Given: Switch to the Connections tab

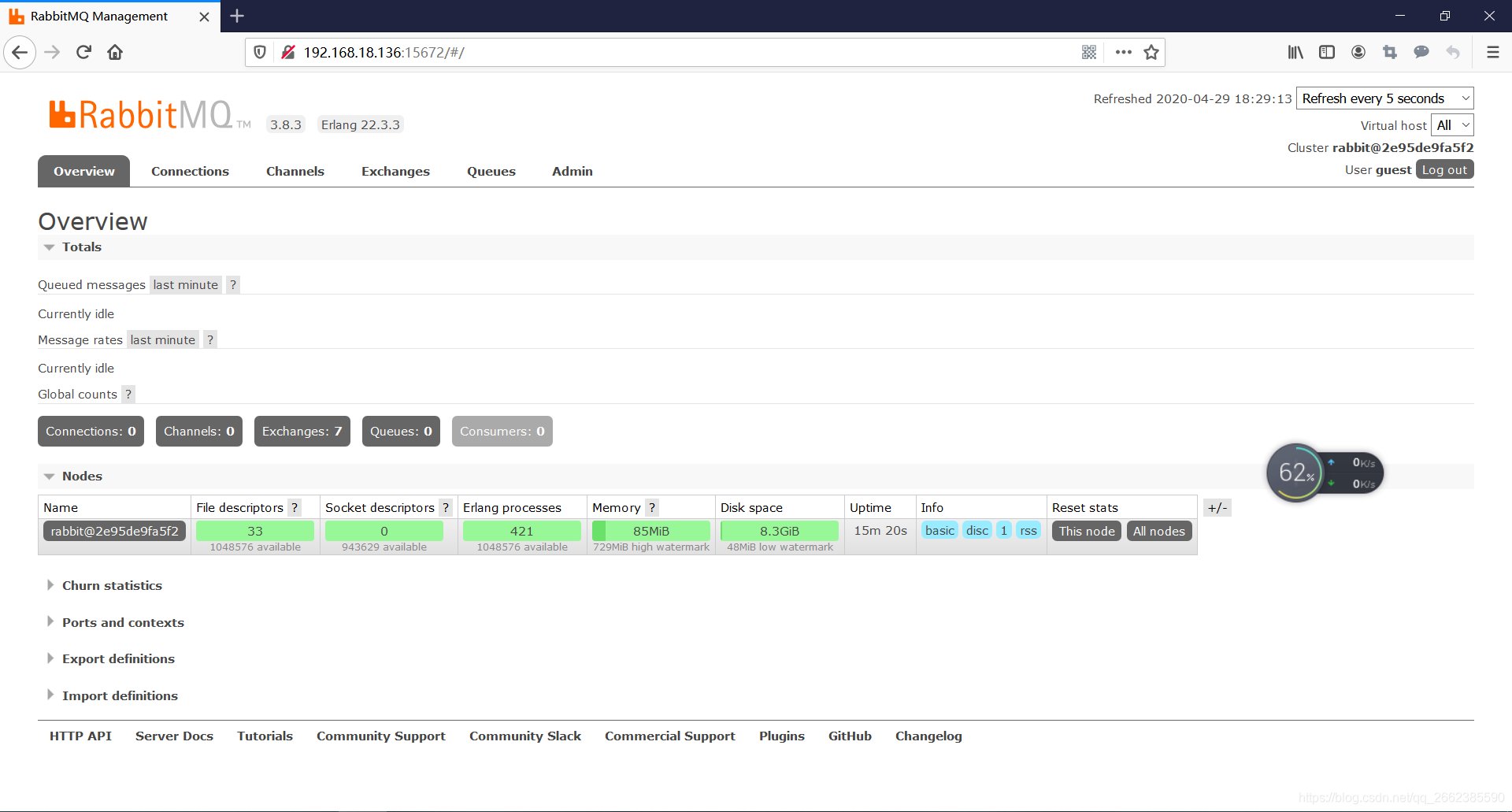Looking at the screenshot, I should (x=190, y=172).
